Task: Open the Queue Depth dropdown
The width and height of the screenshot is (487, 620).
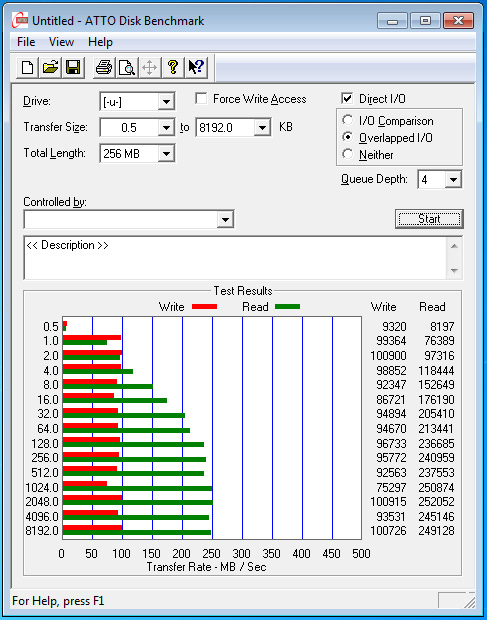Action: pyautogui.click(x=453, y=180)
